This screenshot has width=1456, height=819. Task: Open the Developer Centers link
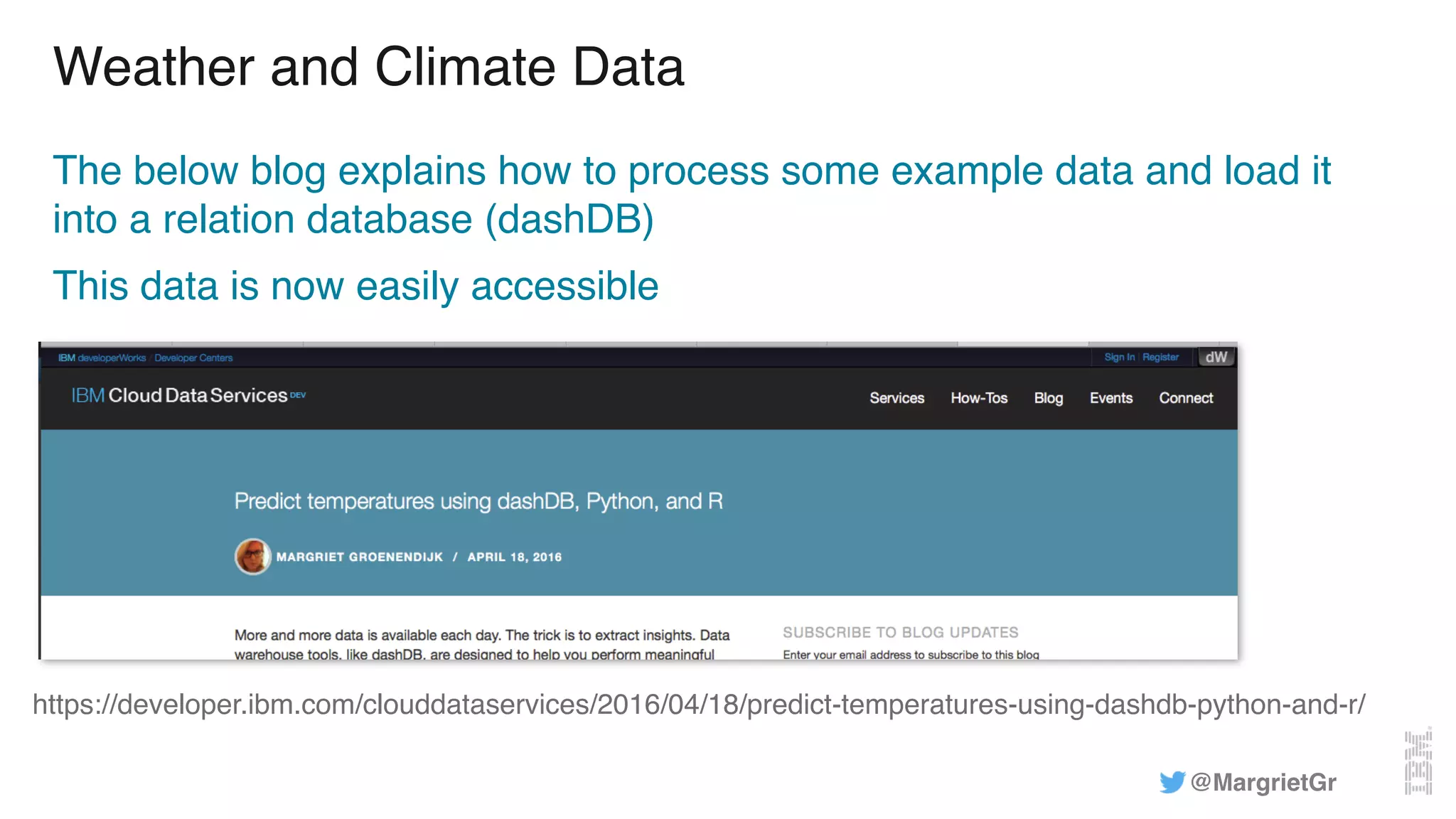pyautogui.click(x=193, y=358)
